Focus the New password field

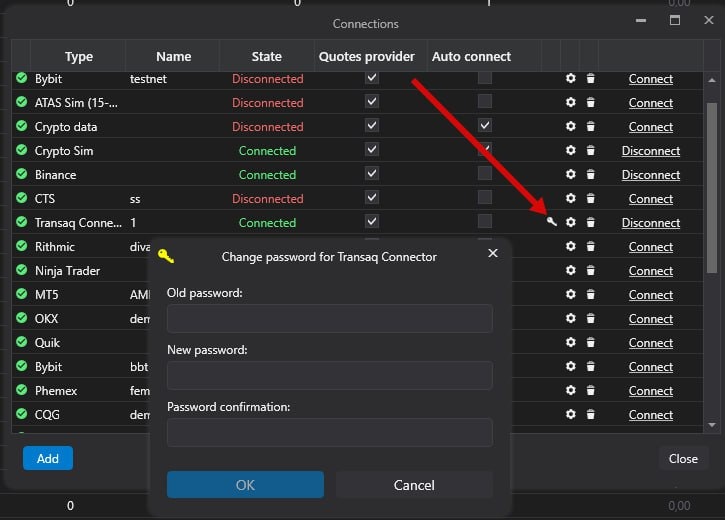(x=330, y=375)
